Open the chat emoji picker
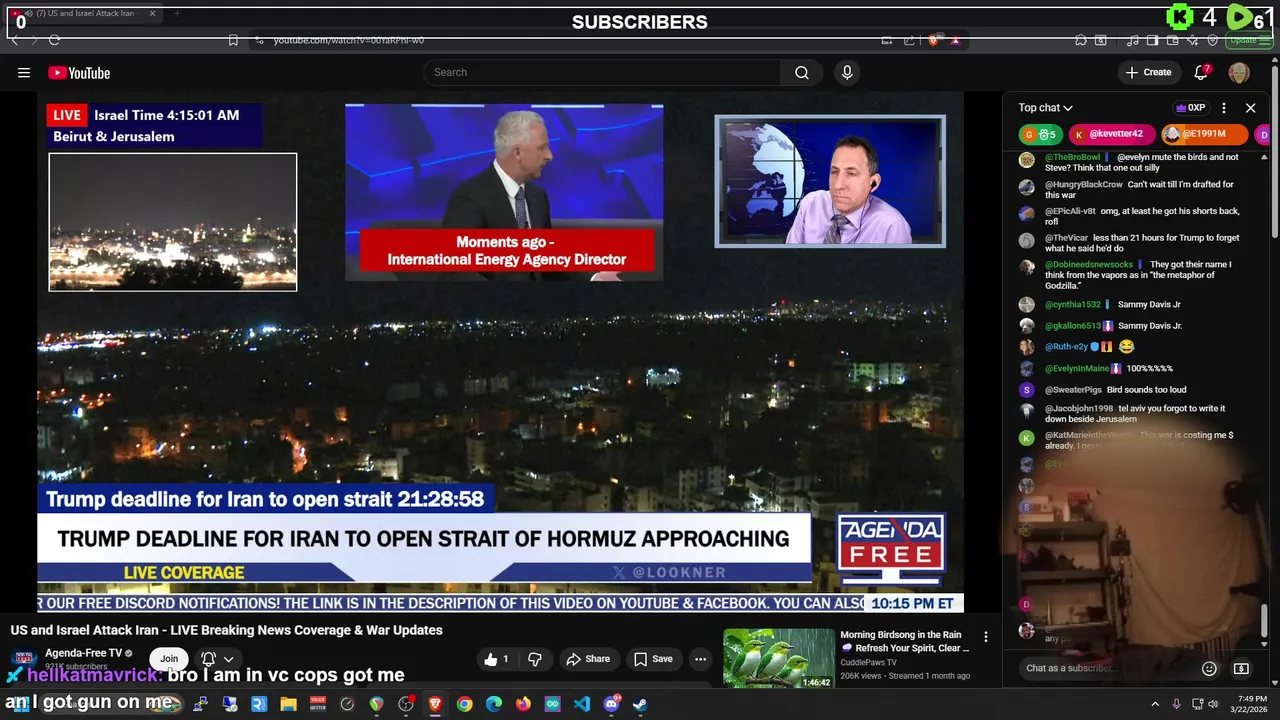 1209,668
